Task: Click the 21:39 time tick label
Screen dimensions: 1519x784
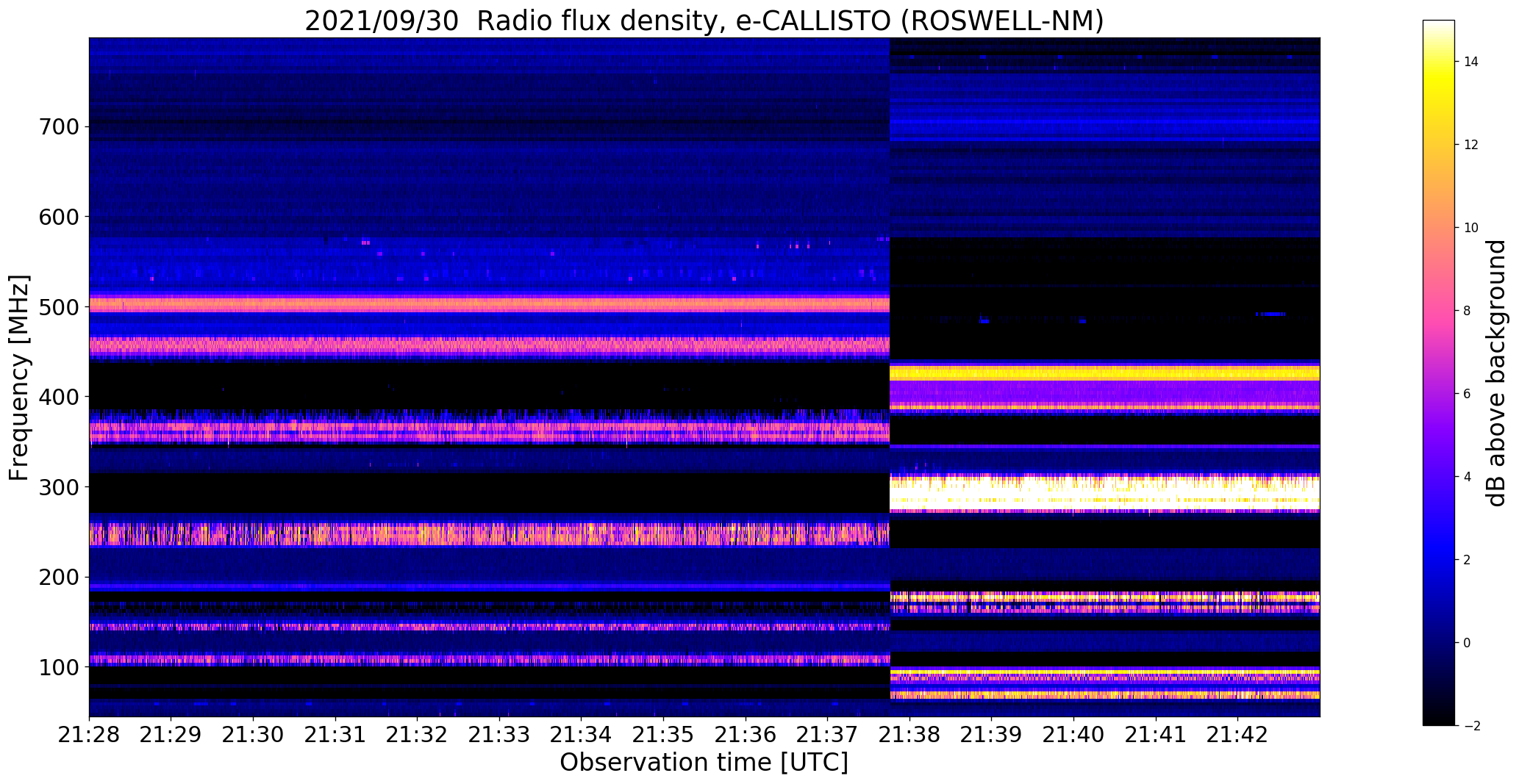Action: tap(992, 735)
